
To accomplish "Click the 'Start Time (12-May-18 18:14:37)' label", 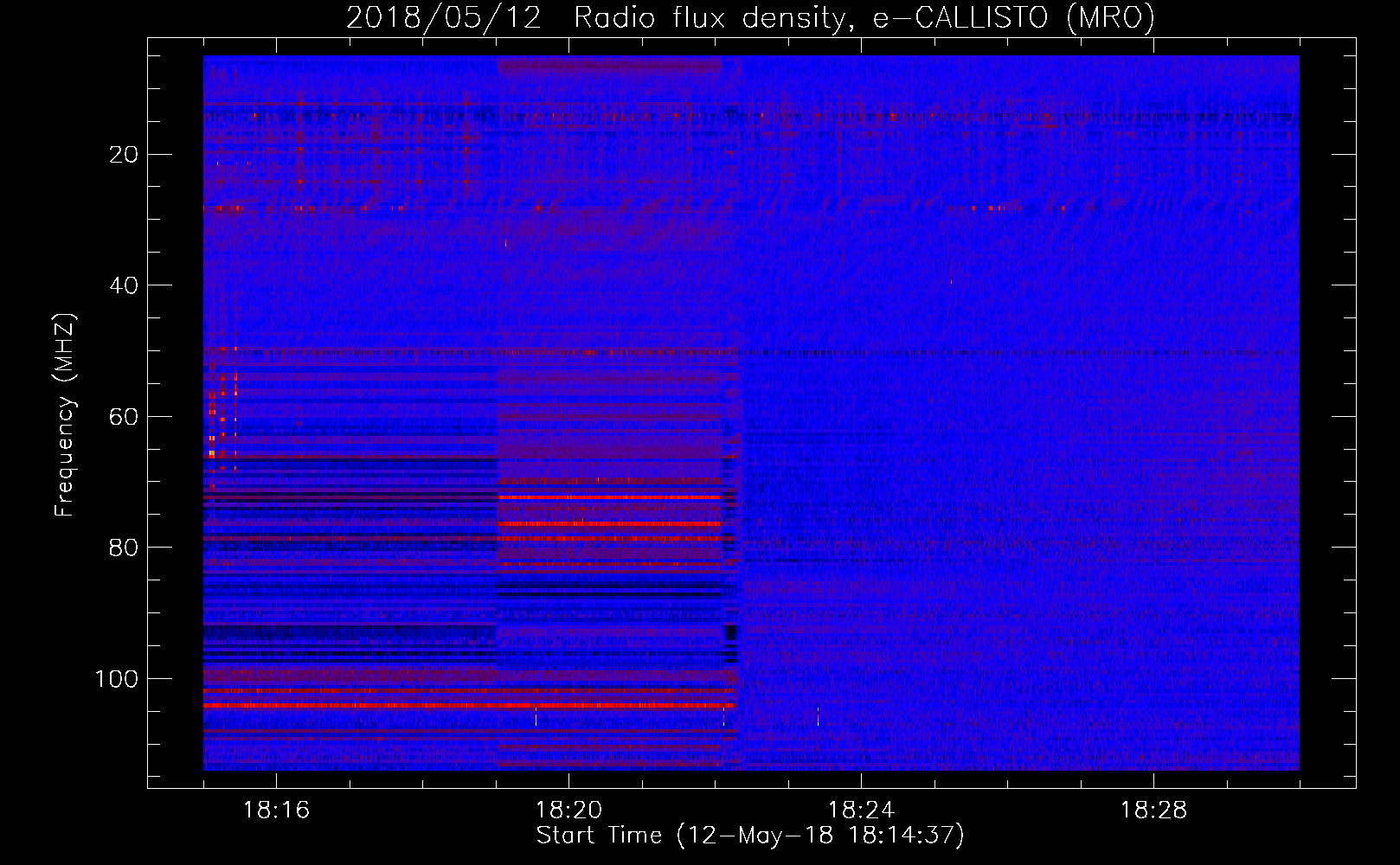I will click(x=750, y=836).
